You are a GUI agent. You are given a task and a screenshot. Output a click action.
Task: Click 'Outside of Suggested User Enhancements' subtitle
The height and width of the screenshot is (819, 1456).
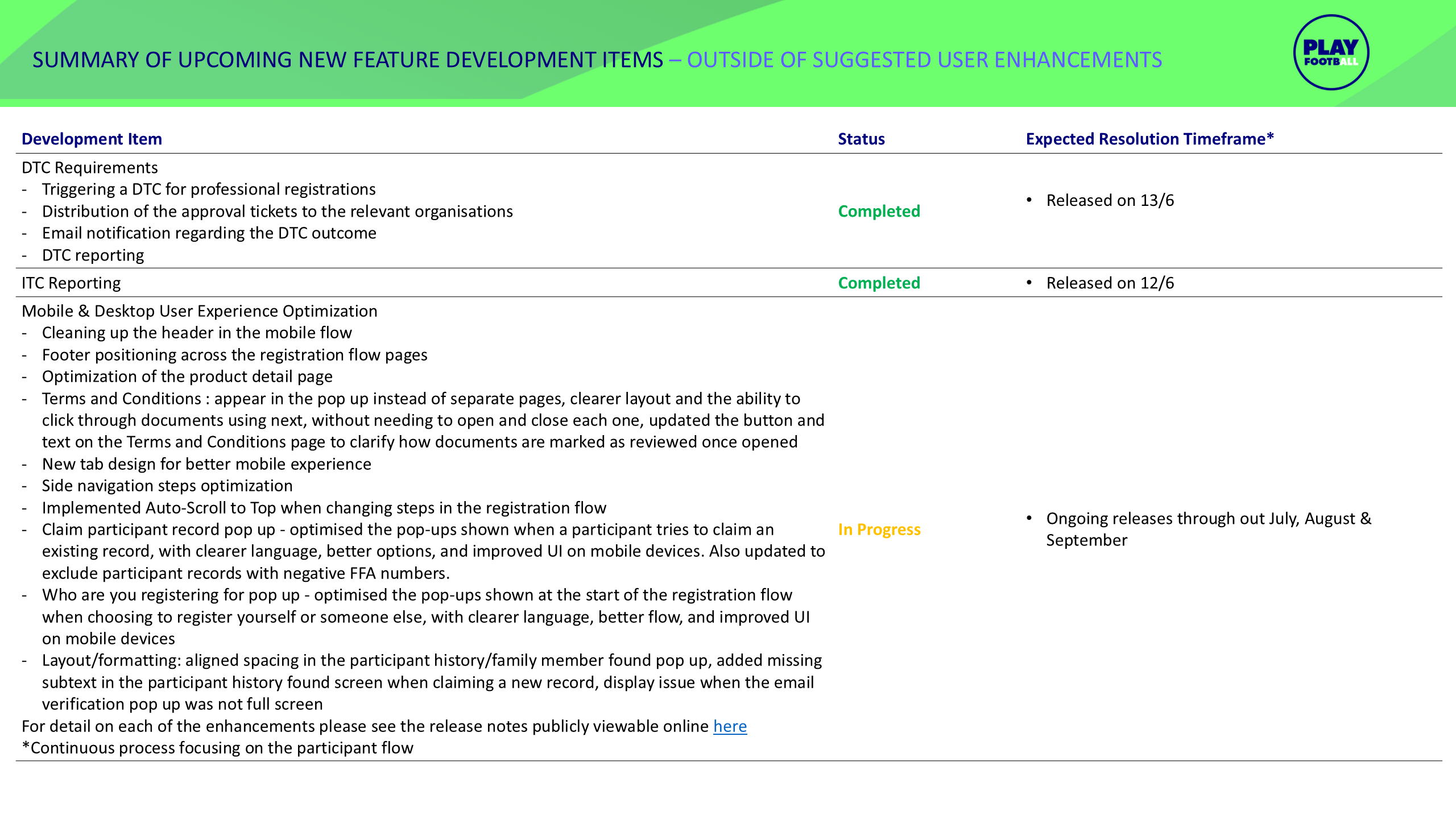[924, 60]
